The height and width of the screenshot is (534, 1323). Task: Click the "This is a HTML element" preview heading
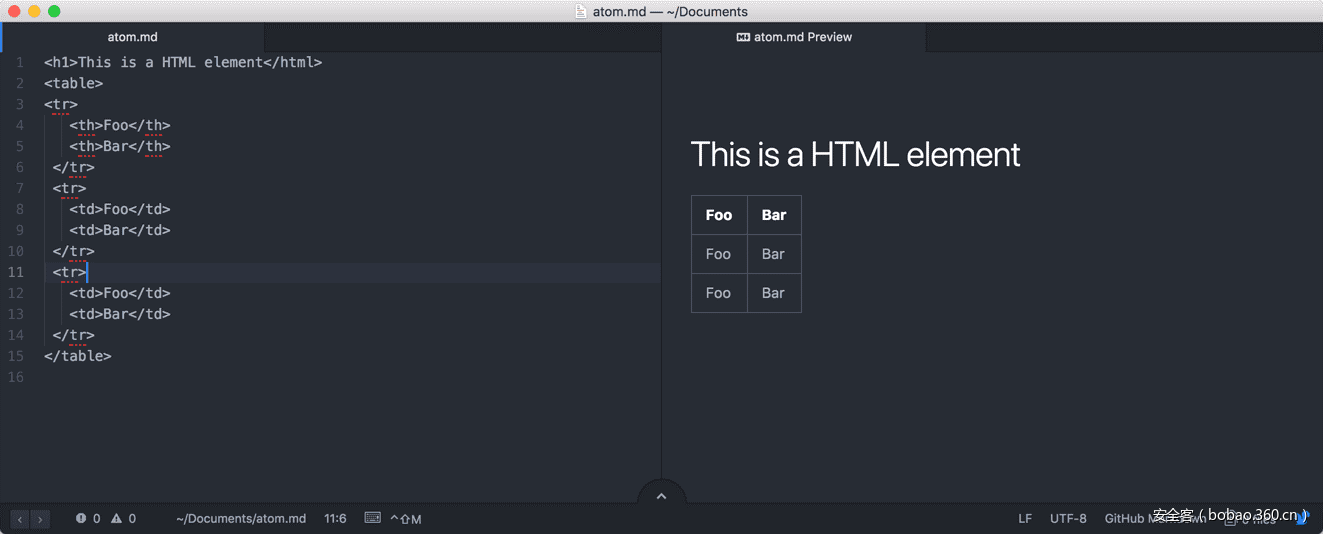coord(855,155)
